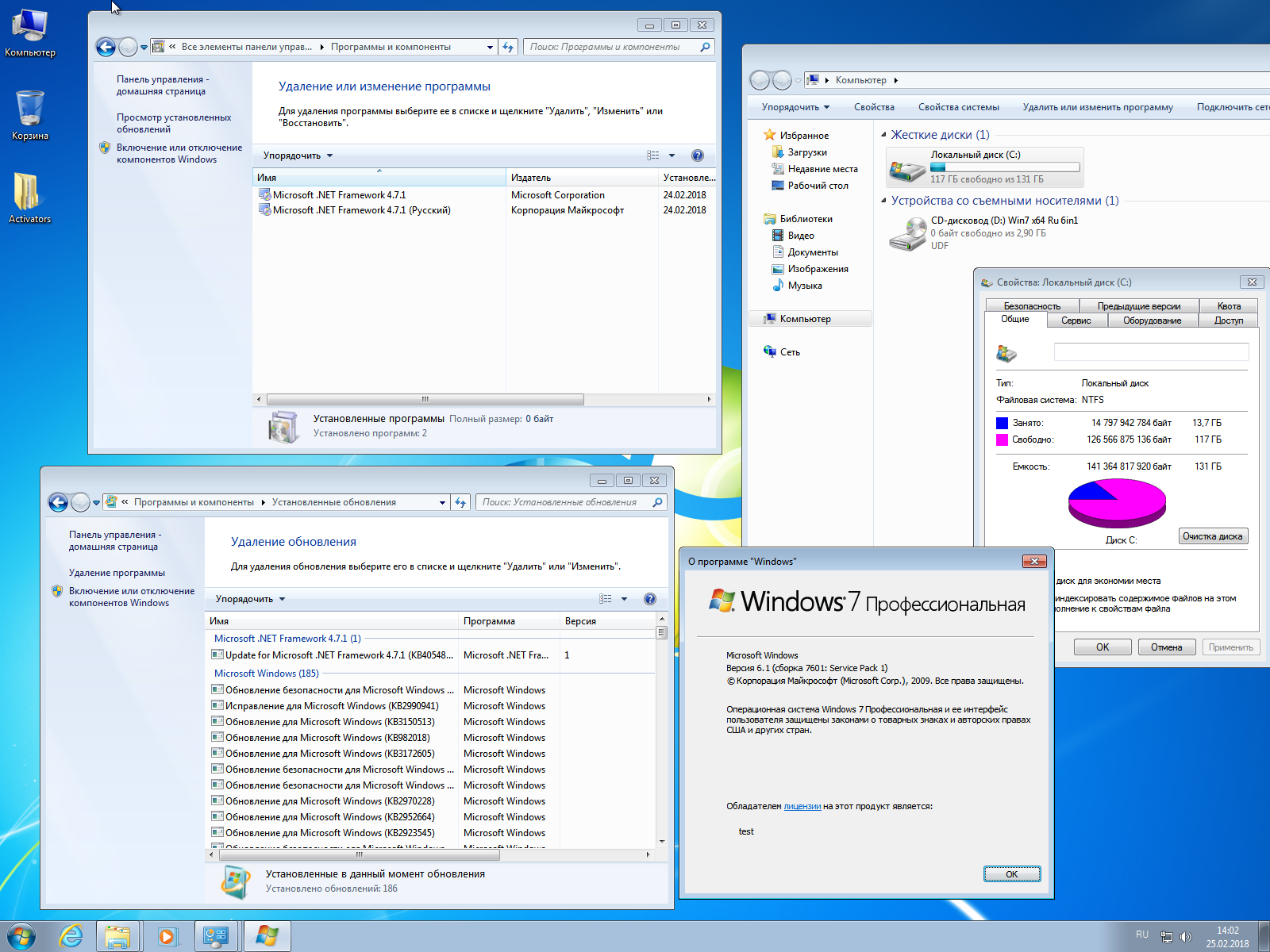Open Windows Explorer from taskbar

118,936
